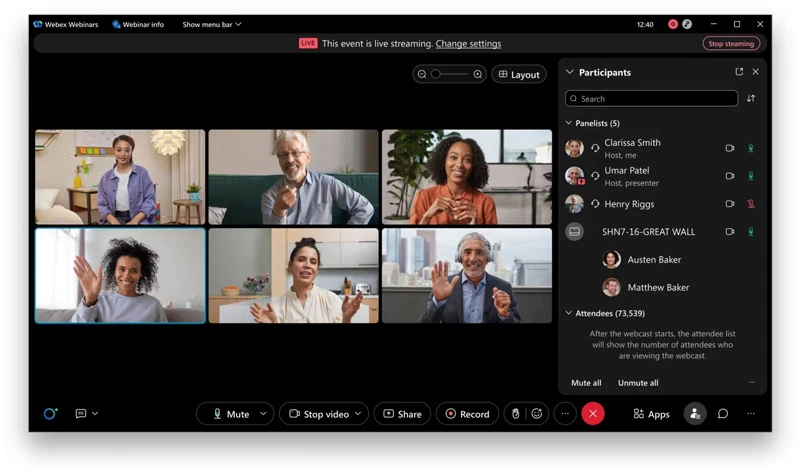800x474 pixels.
Task: Raise hand using the hand icon
Action: click(515, 414)
